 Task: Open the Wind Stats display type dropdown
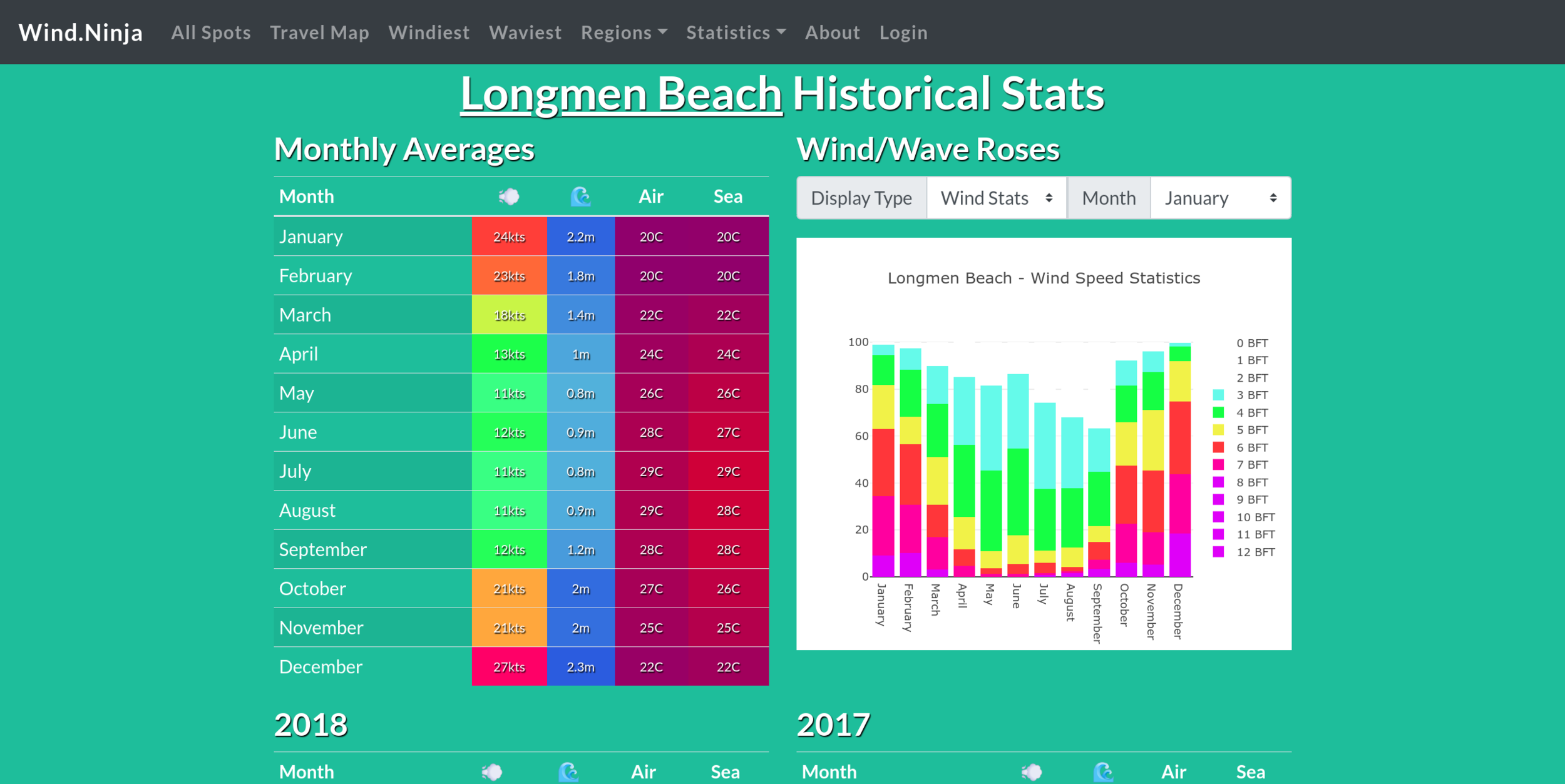tap(996, 198)
